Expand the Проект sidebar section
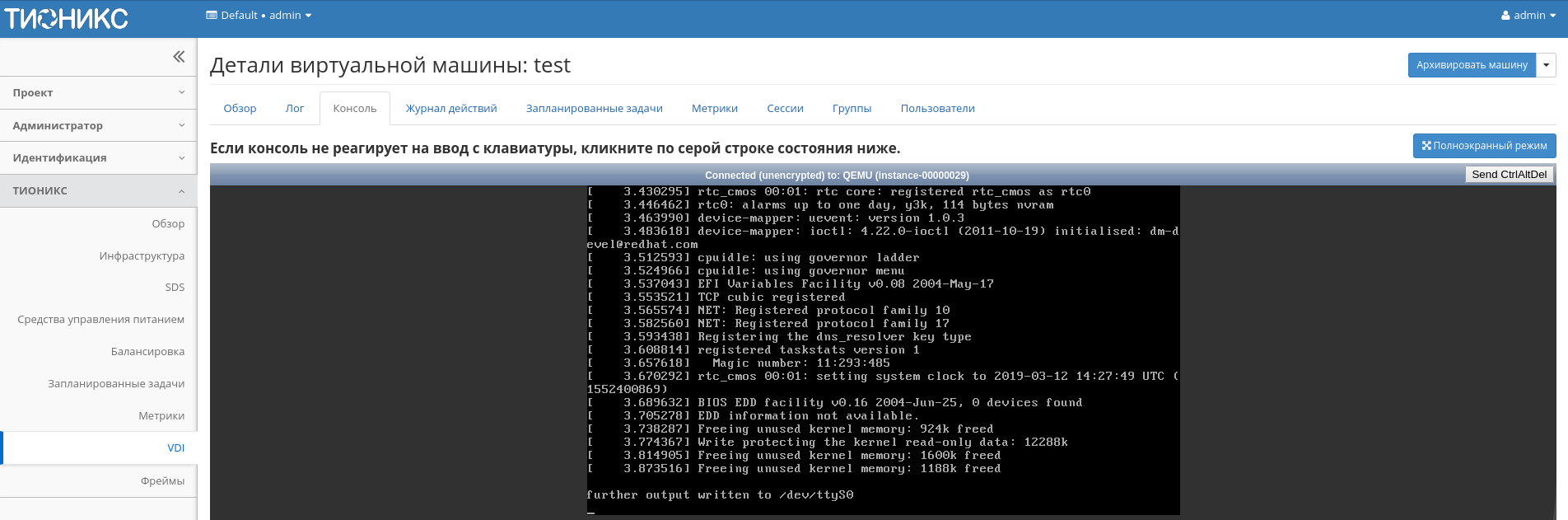Screen dimensions: 1568x520 pyautogui.click(x=98, y=93)
